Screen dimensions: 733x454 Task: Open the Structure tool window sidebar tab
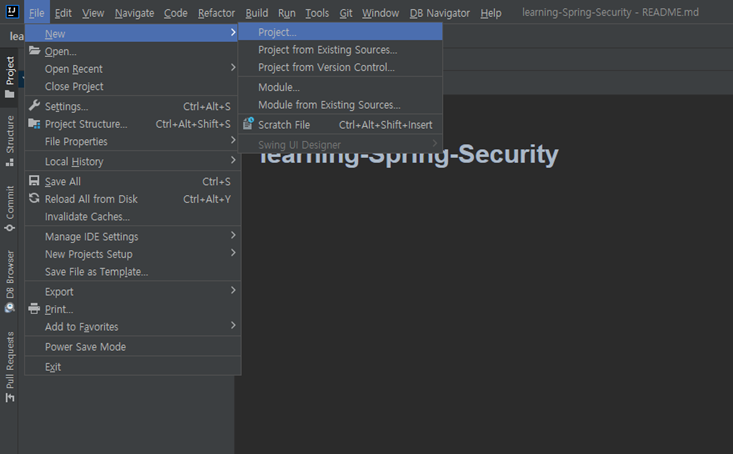pyautogui.click(x=9, y=140)
